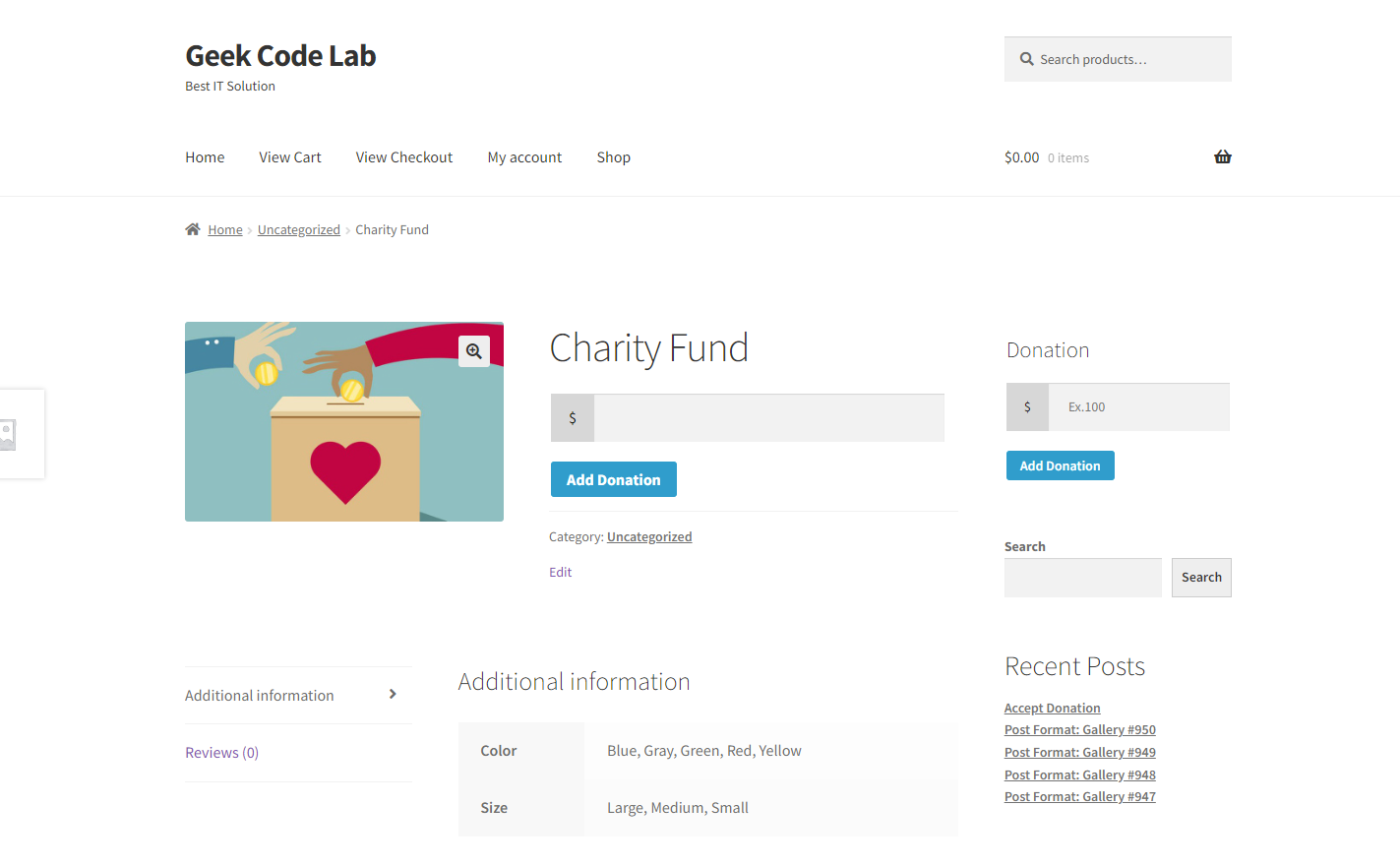
Task: Click the Search products field in header
Action: [x=1118, y=59]
